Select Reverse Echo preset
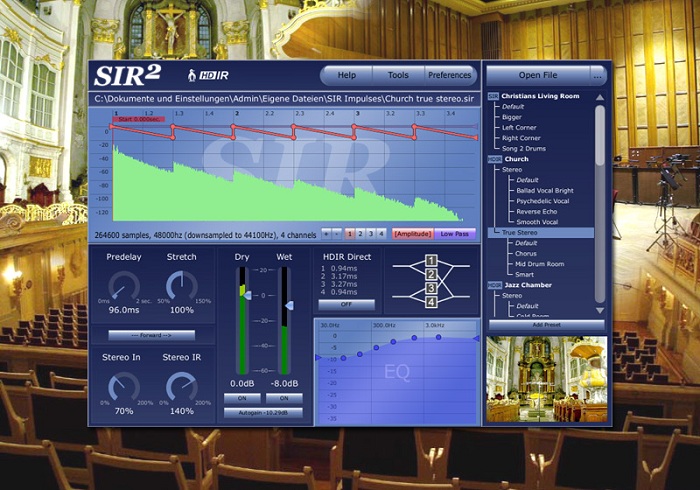Viewport: 700px width, 490px height. (x=537, y=212)
